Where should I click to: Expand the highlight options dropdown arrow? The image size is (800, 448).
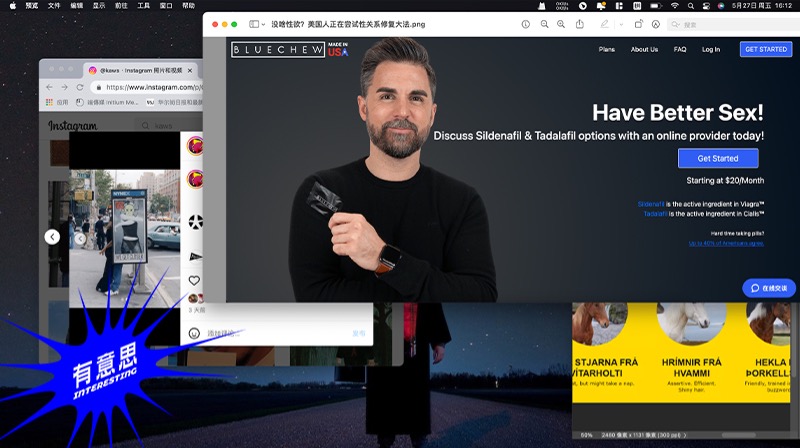coord(621,24)
